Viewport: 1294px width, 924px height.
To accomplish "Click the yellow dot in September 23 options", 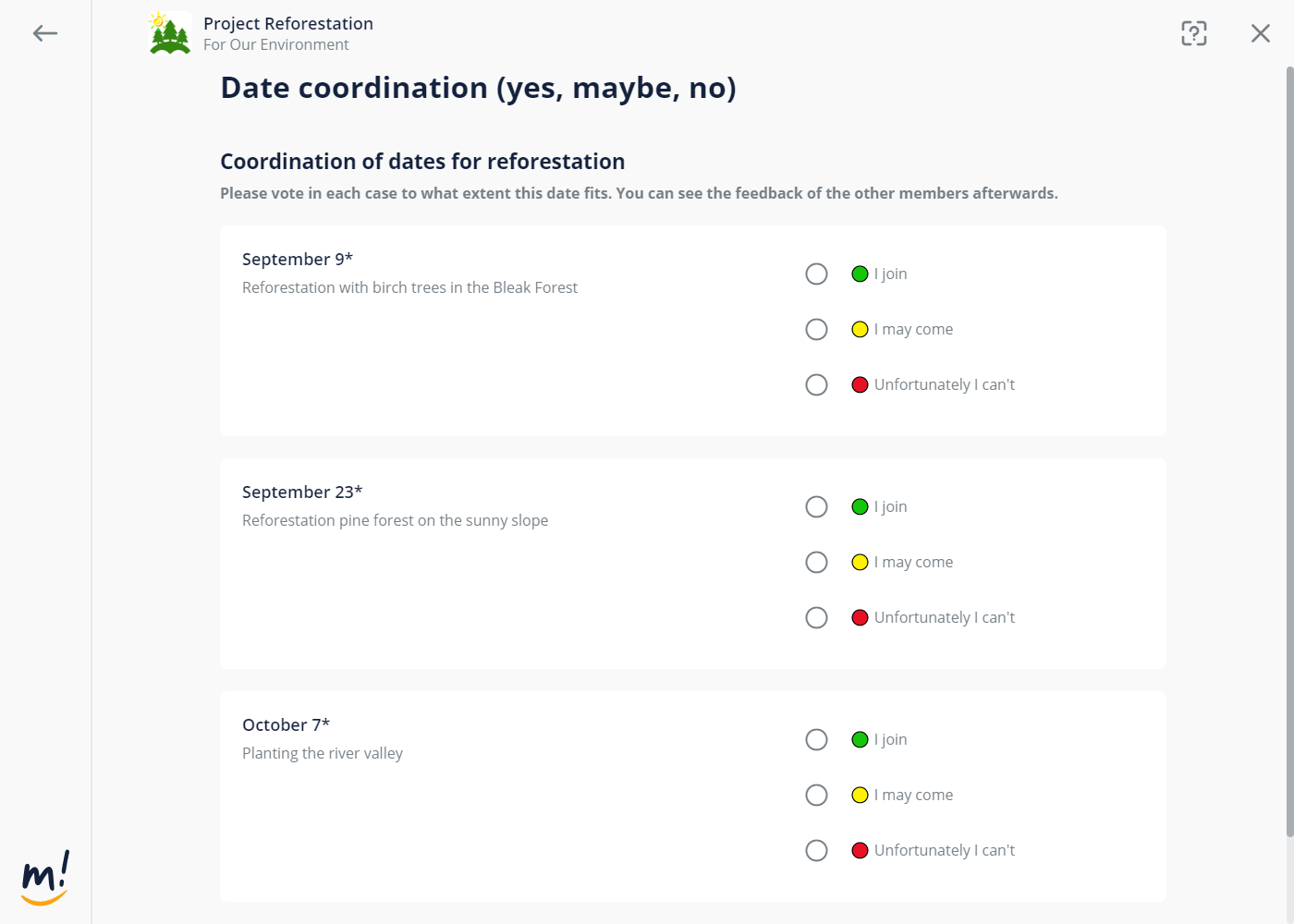I will point(860,563).
